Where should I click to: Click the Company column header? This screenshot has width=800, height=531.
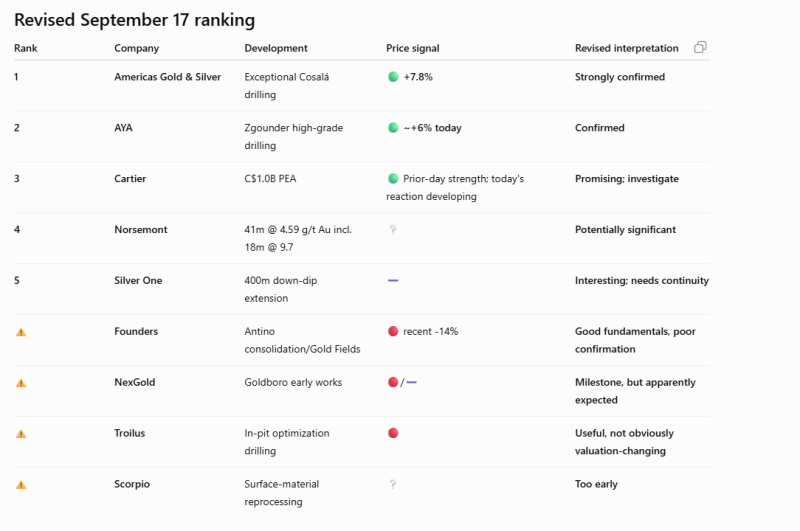point(137,48)
